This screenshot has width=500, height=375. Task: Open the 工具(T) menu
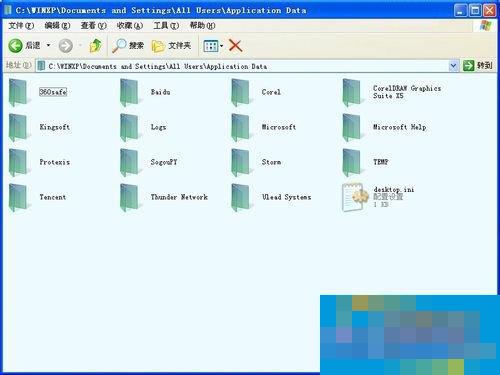pos(166,25)
